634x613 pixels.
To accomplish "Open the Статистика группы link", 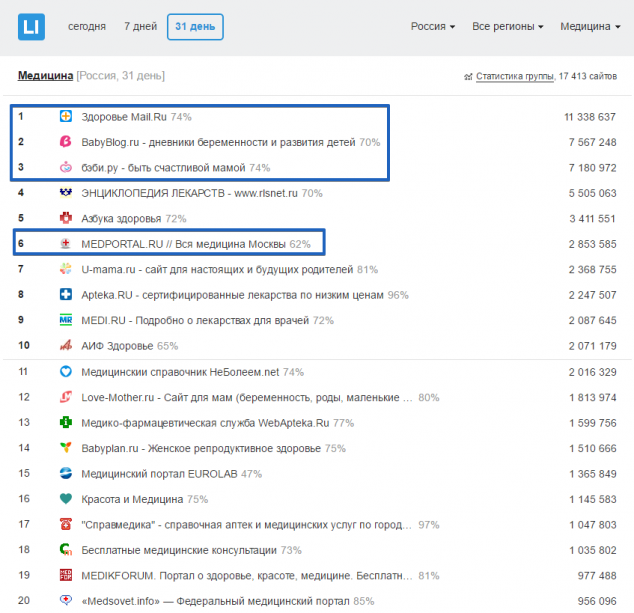I will click(515, 76).
